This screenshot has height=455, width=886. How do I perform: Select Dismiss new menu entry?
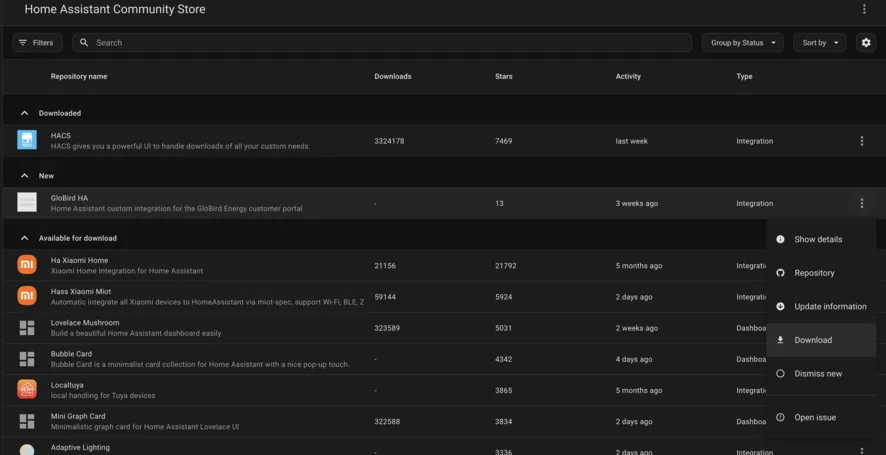pyautogui.click(x=820, y=374)
